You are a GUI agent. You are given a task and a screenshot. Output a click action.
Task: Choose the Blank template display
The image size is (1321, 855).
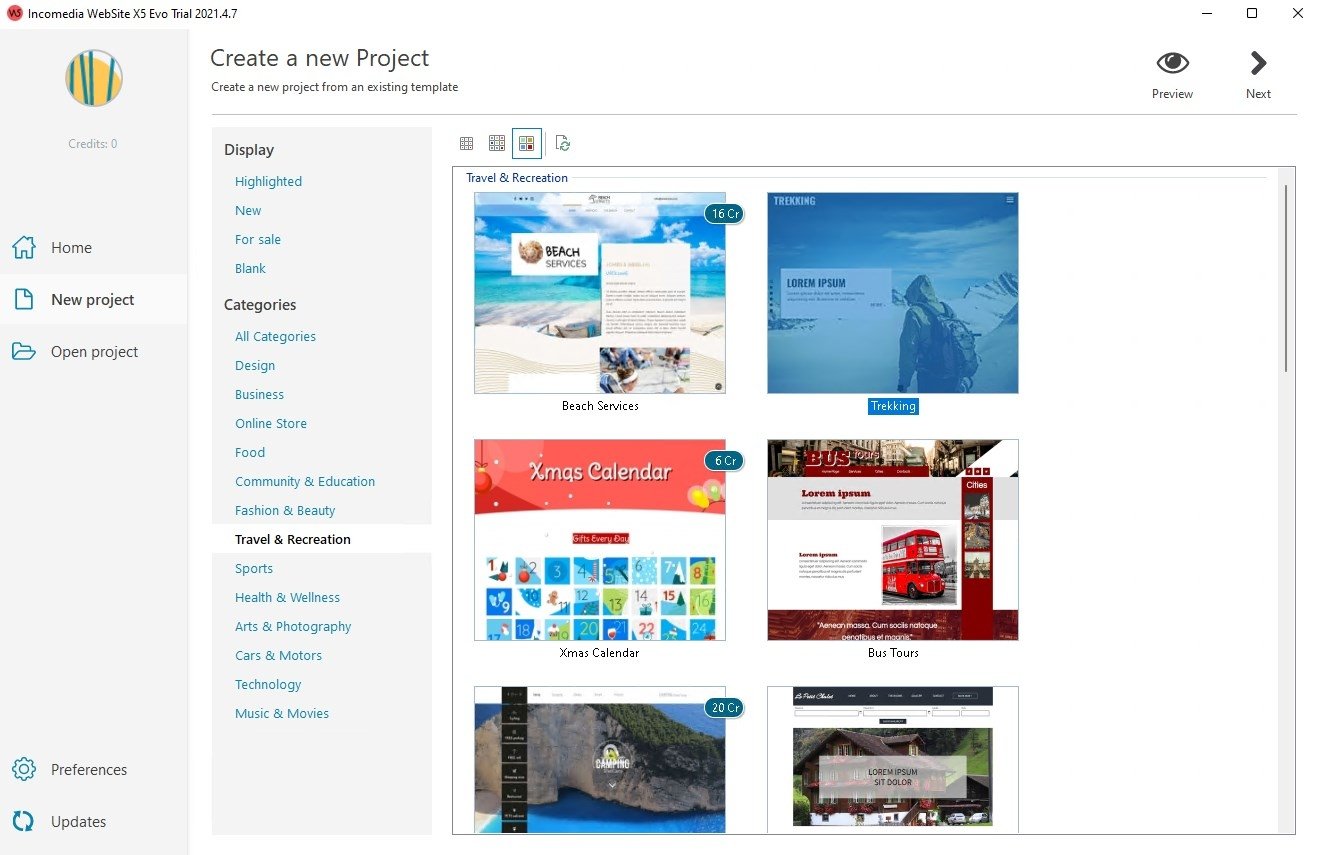point(250,268)
